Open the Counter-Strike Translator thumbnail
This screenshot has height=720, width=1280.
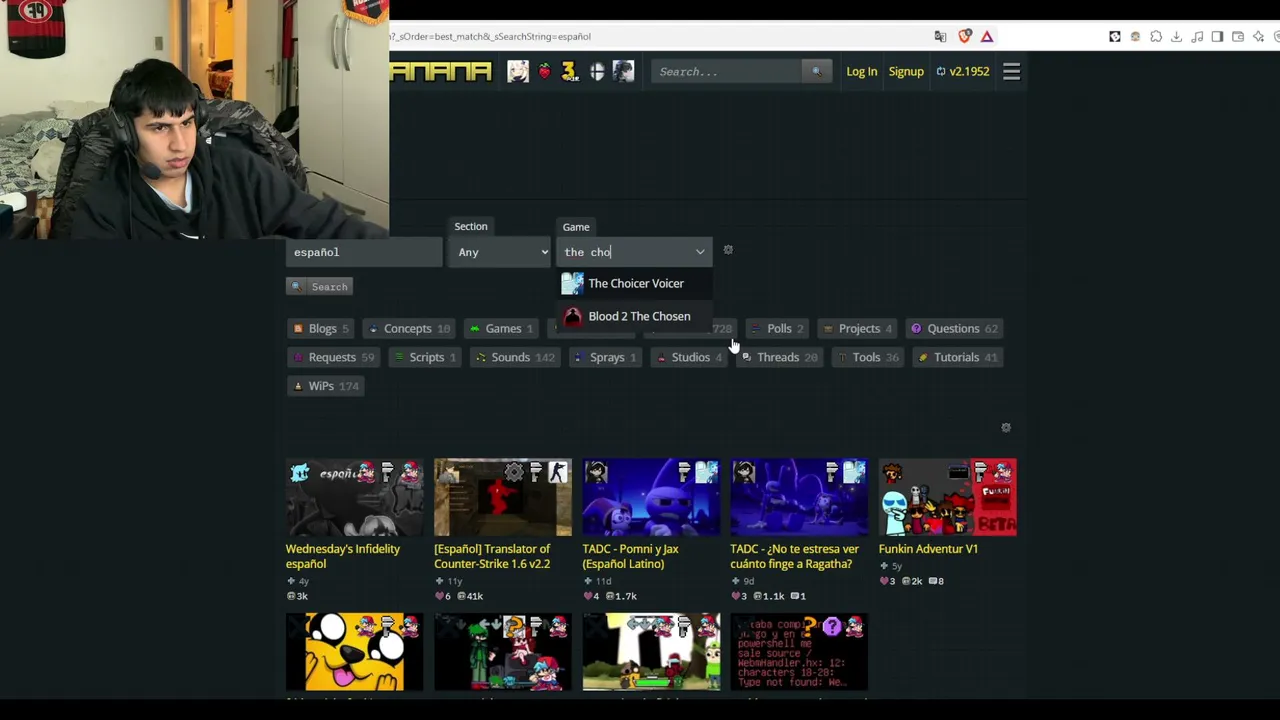click(502, 497)
